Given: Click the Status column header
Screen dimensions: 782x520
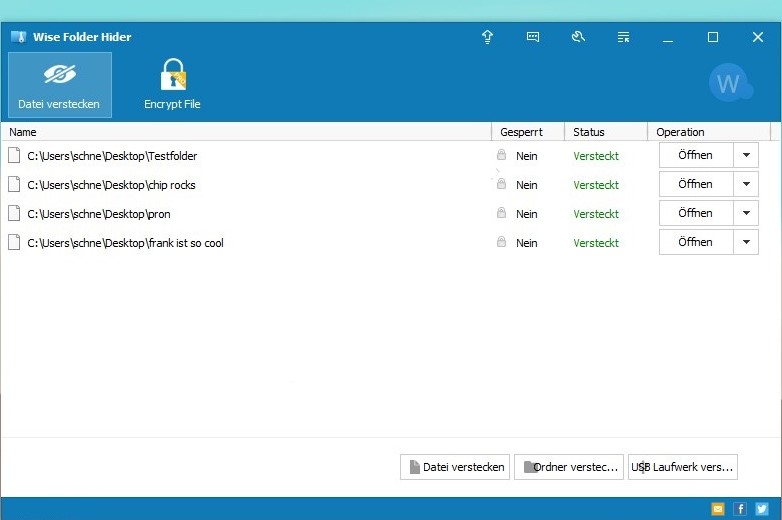Looking at the screenshot, I should tap(606, 132).
